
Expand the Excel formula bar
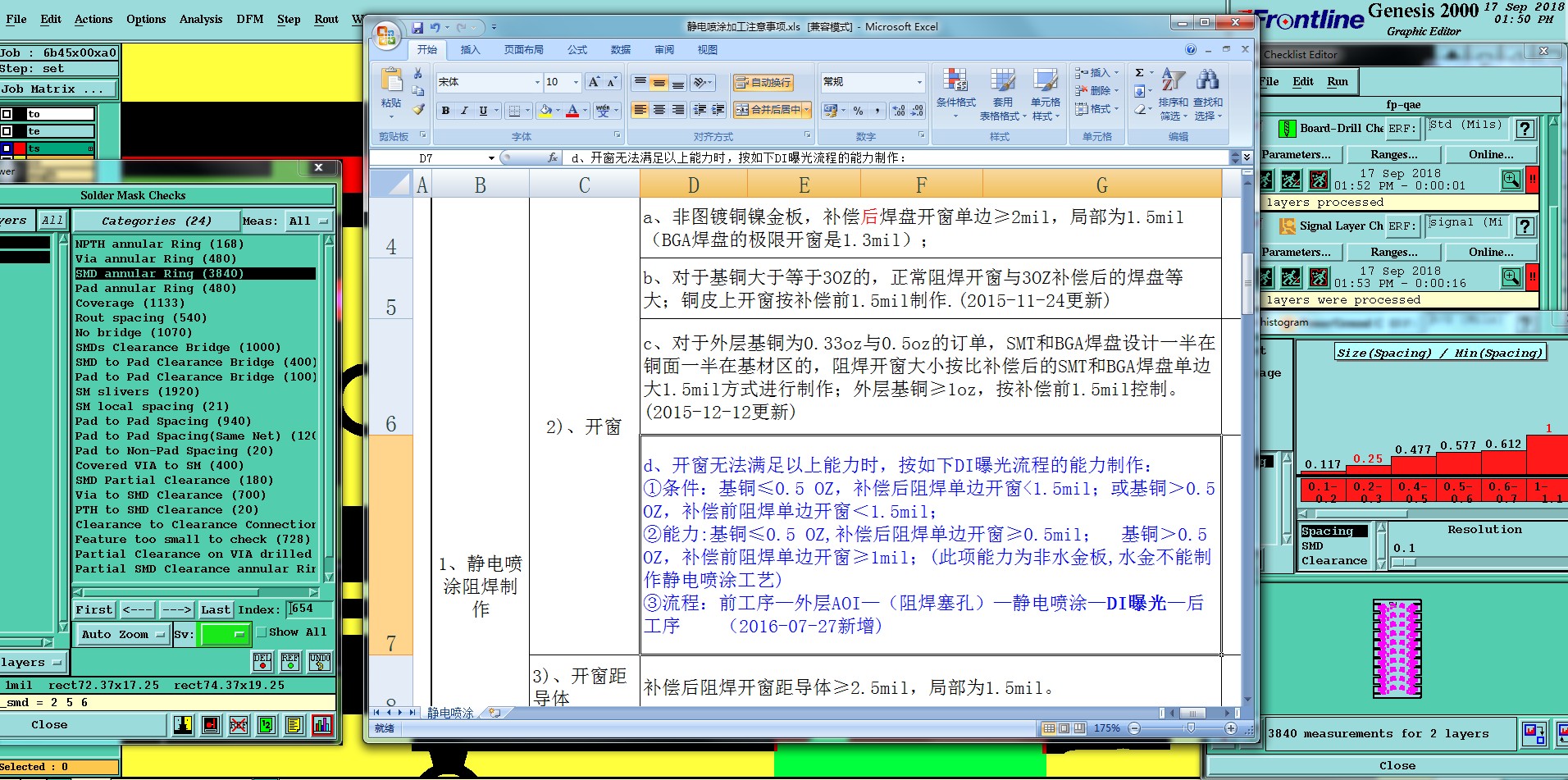(x=1246, y=157)
